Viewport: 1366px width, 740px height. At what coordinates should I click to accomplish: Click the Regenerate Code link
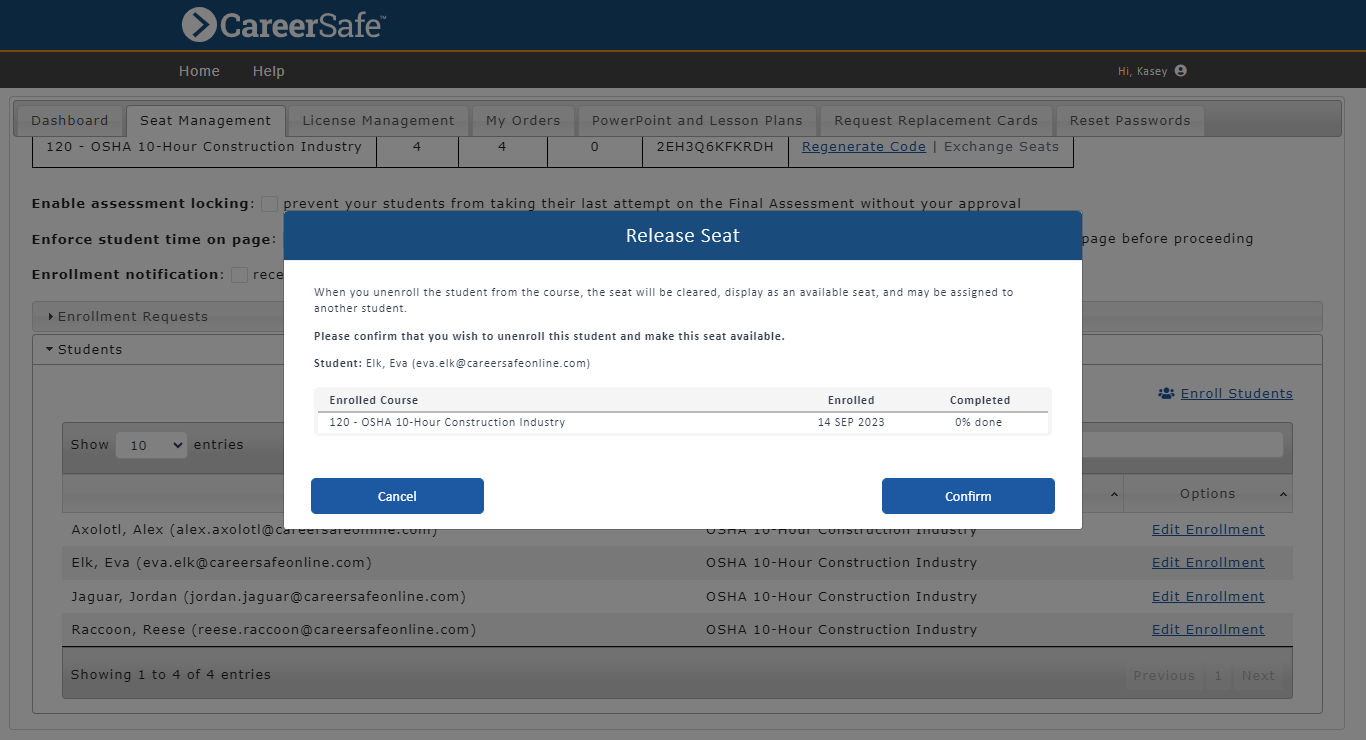pyautogui.click(x=863, y=146)
